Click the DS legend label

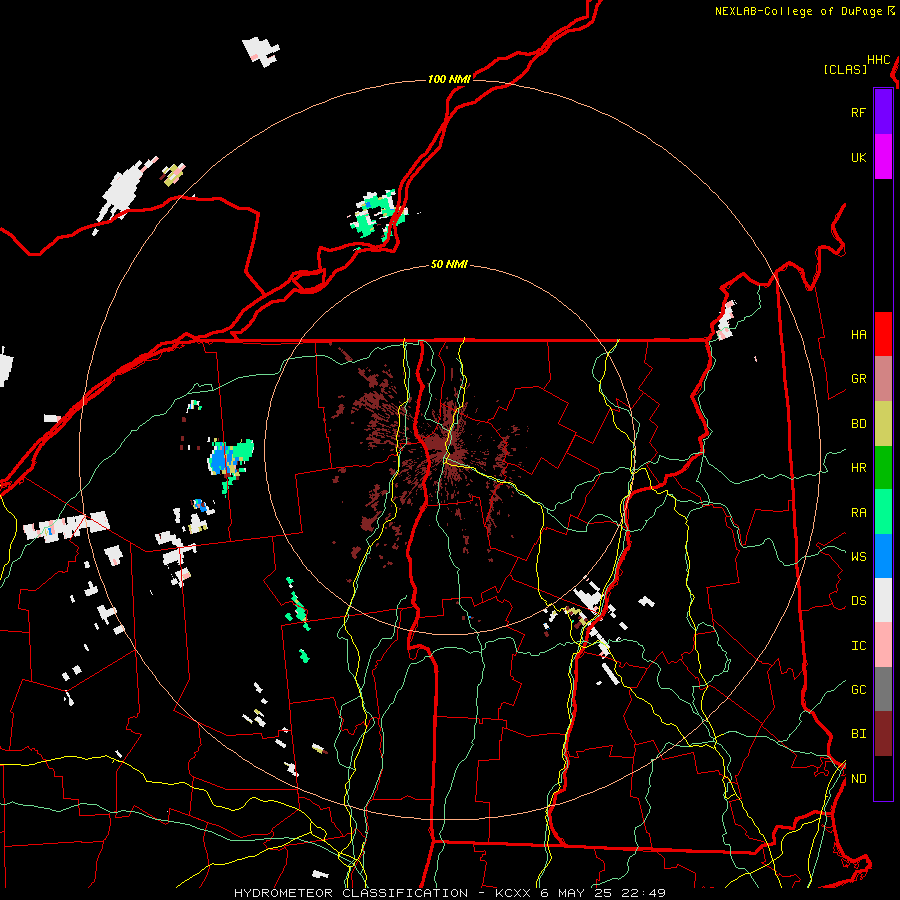point(858,601)
